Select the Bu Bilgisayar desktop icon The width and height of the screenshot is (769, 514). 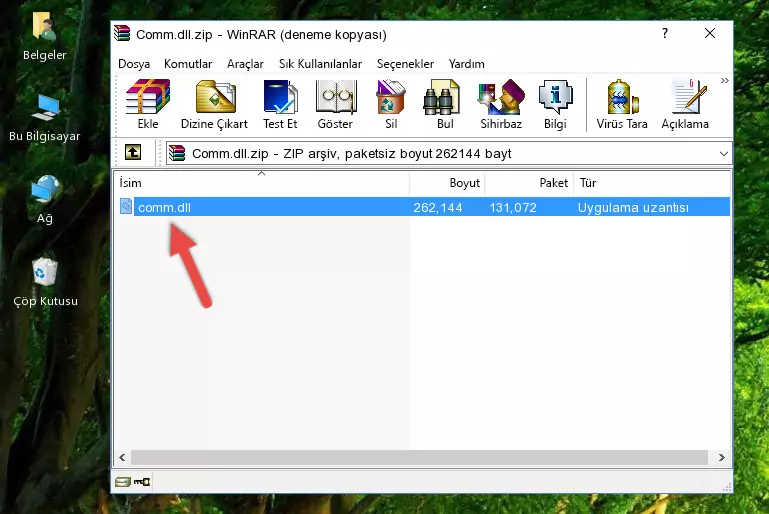pyautogui.click(x=44, y=118)
